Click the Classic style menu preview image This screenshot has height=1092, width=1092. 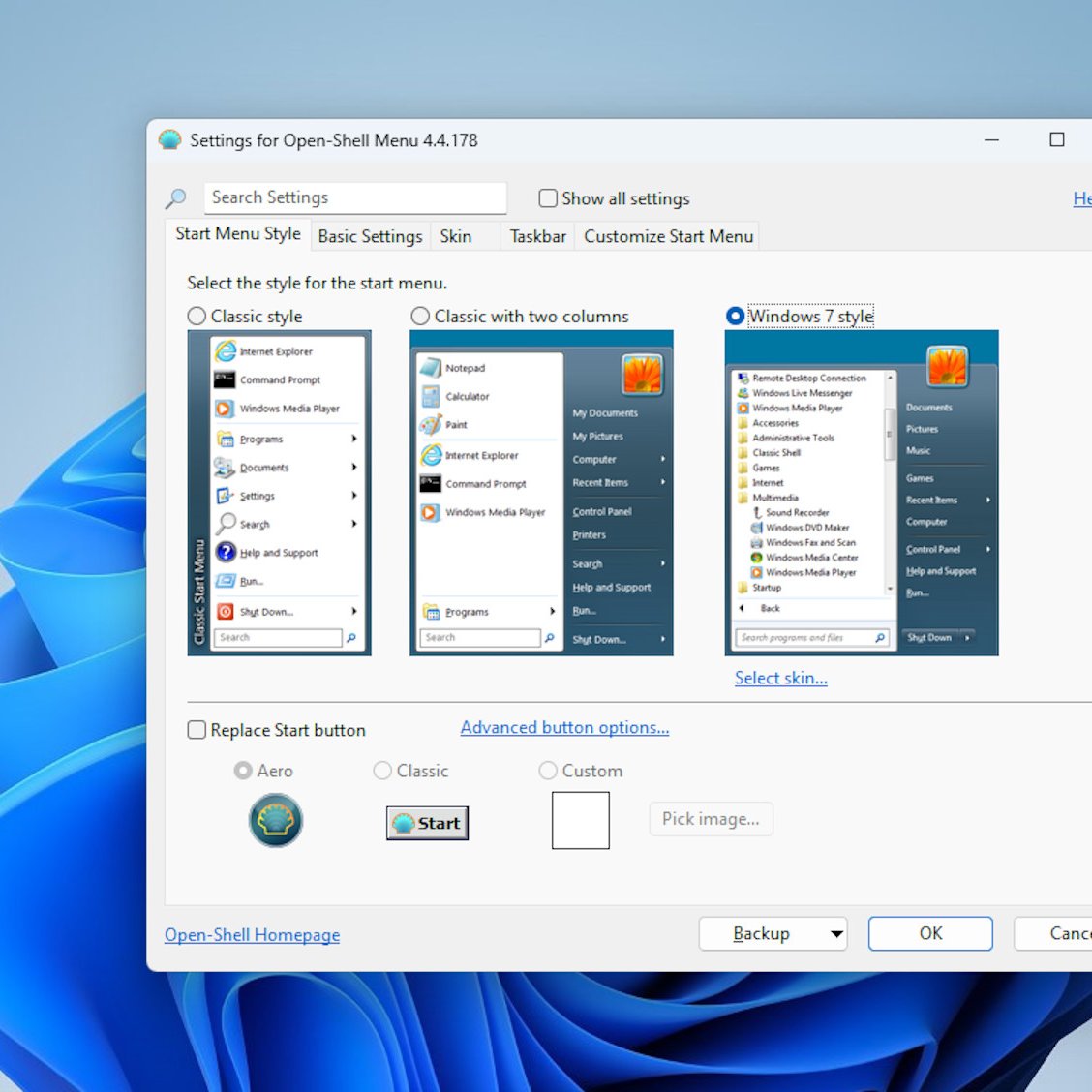(x=279, y=493)
